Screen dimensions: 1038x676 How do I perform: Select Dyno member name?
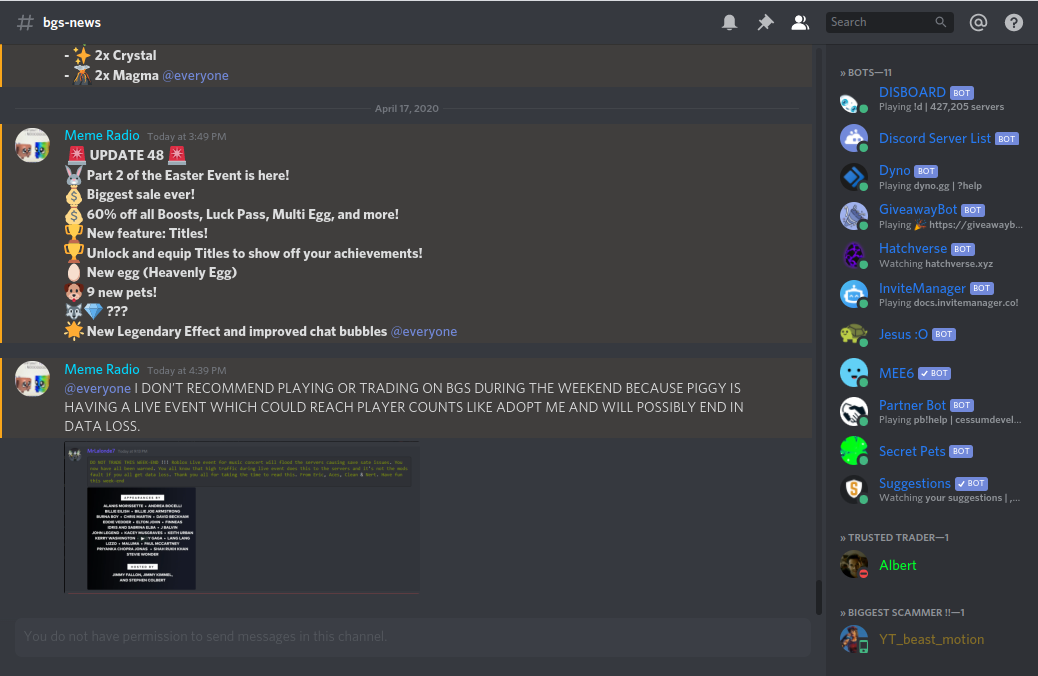point(894,170)
